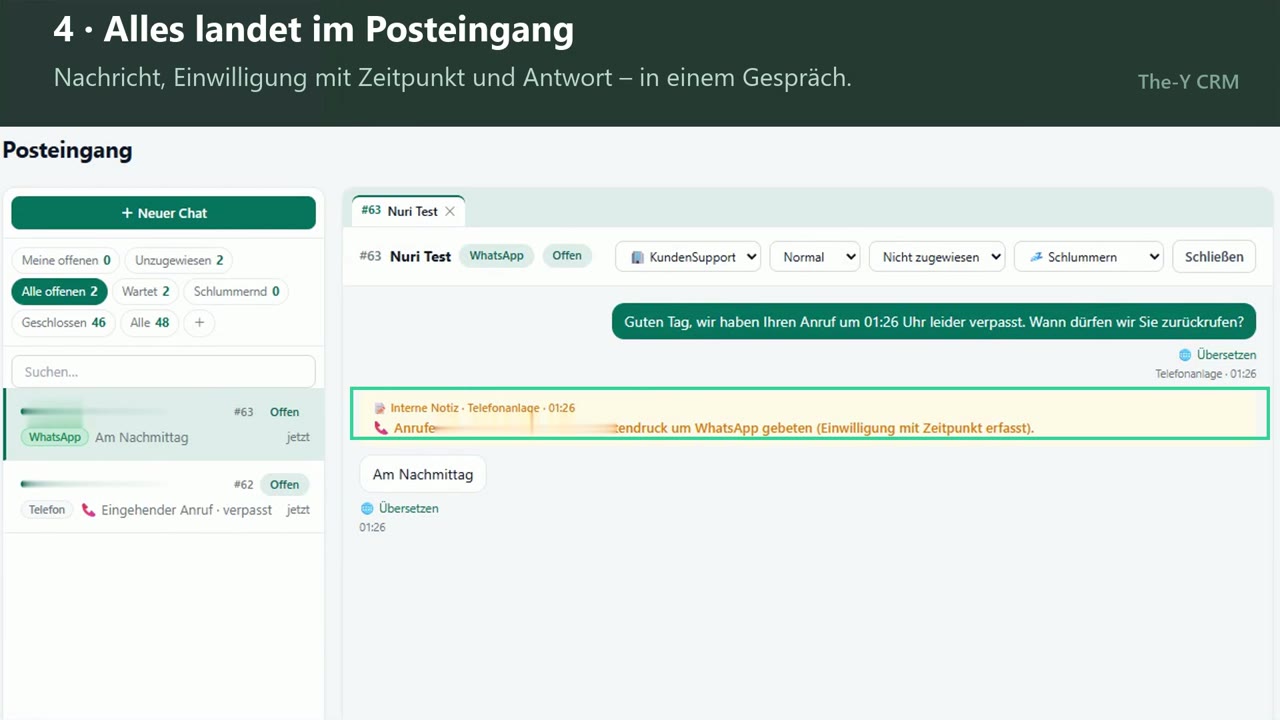Click globe icon beside upper Übersetzen
This screenshot has width=1280, height=720.
(x=1185, y=355)
